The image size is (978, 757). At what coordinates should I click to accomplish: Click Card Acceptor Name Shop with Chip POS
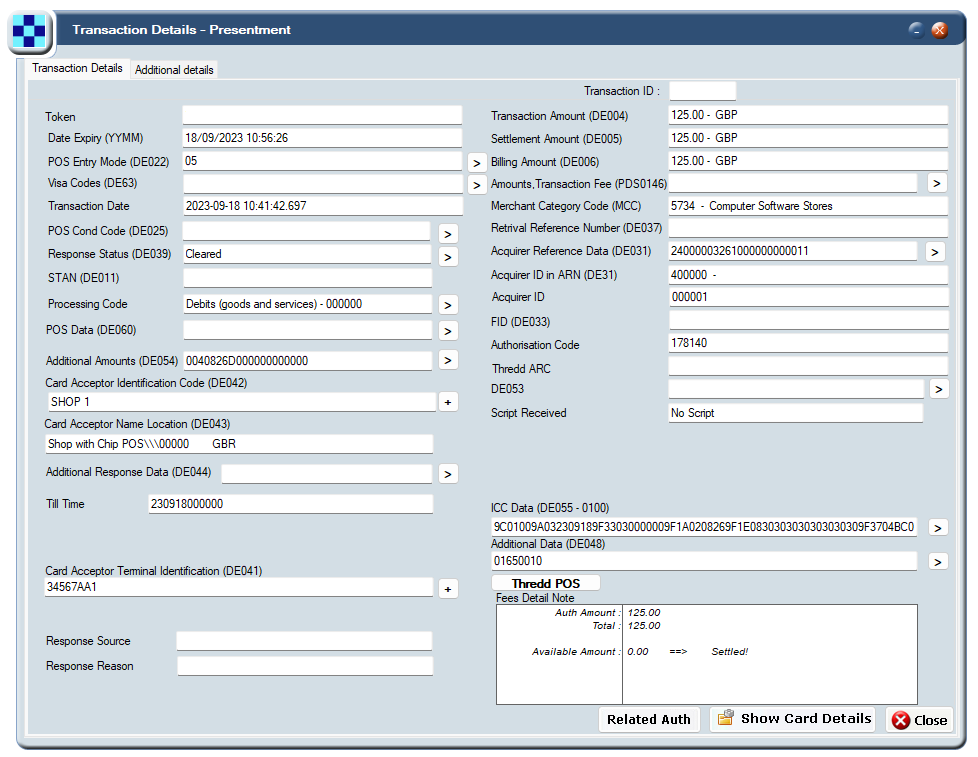[x=240, y=444]
